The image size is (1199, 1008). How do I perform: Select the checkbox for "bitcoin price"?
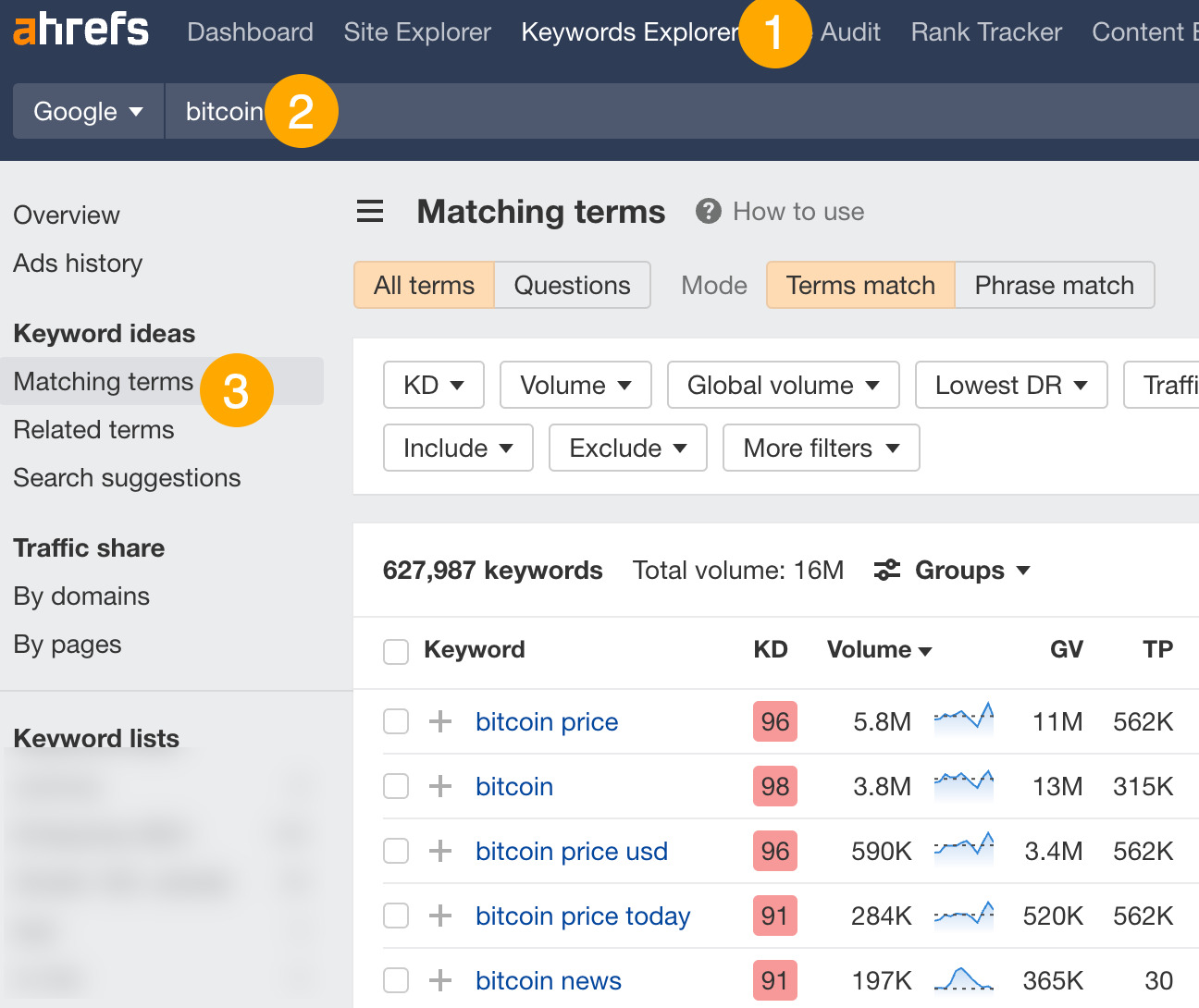click(396, 721)
